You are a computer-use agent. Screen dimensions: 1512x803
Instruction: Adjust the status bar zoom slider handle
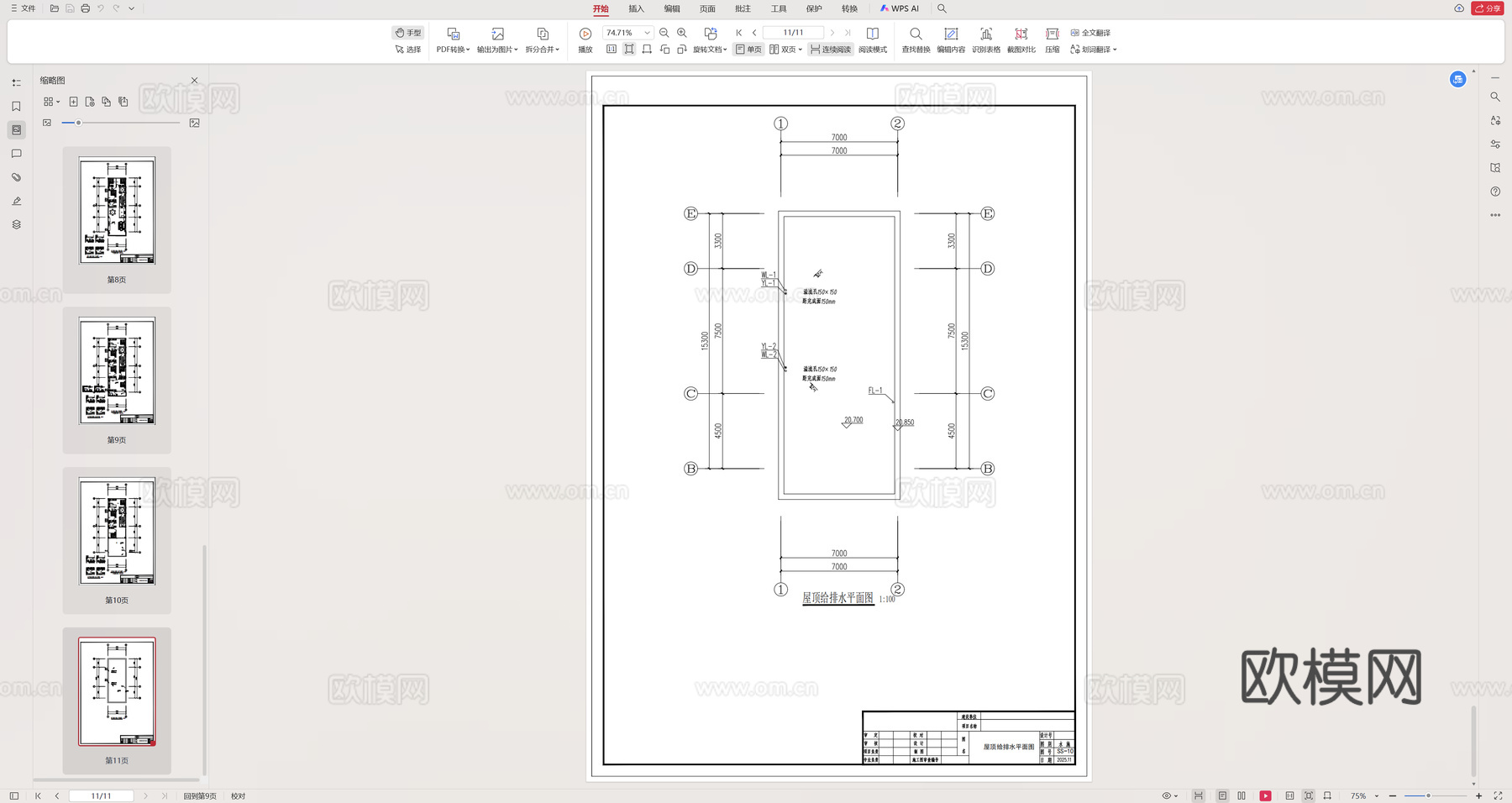pyautogui.click(x=1428, y=795)
